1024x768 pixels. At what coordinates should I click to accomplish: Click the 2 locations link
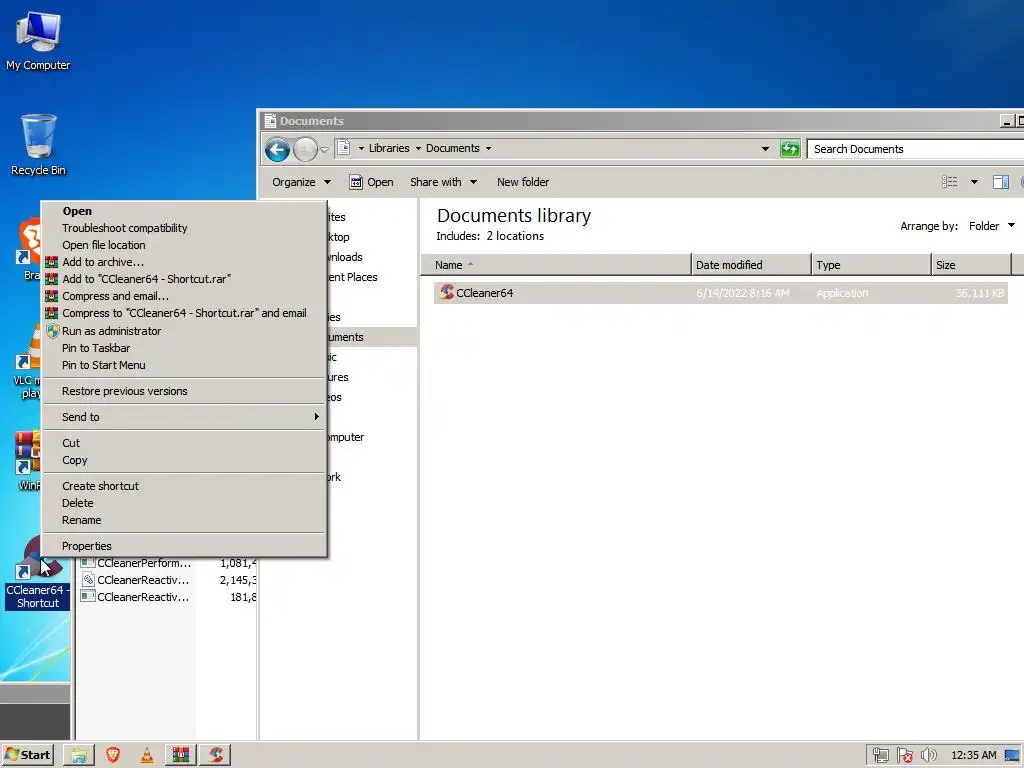click(515, 236)
